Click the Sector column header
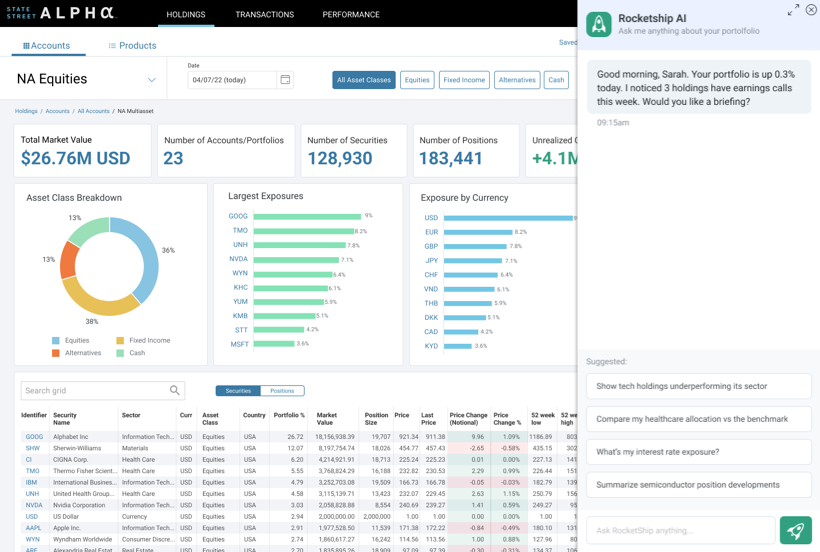 [x=131, y=415]
